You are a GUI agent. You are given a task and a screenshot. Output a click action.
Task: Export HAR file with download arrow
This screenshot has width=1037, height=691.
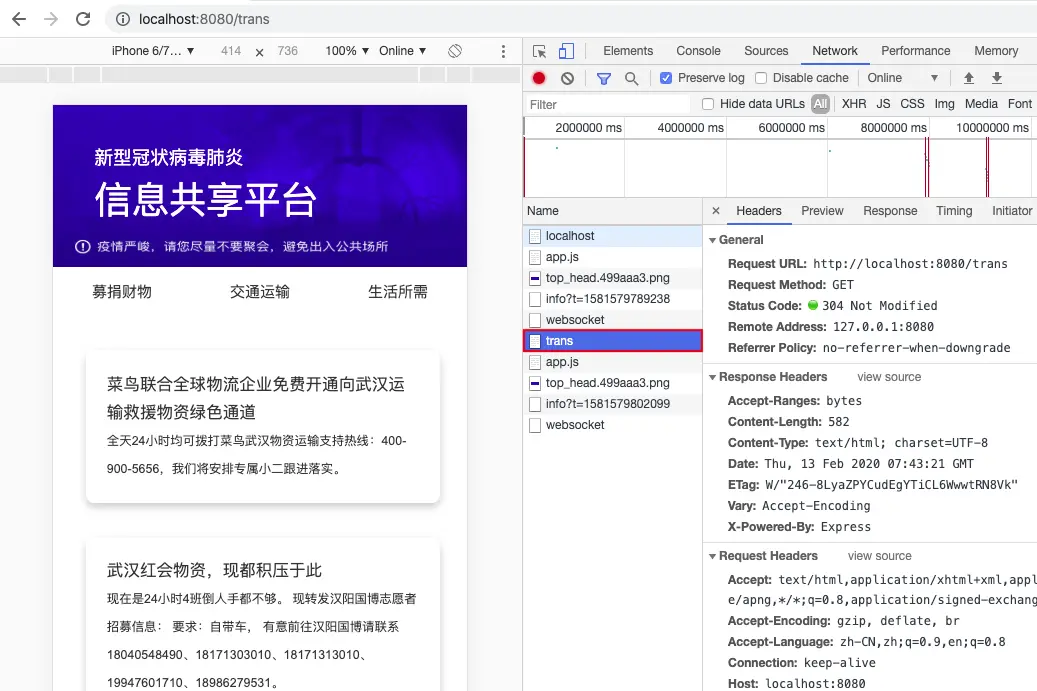tap(997, 78)
